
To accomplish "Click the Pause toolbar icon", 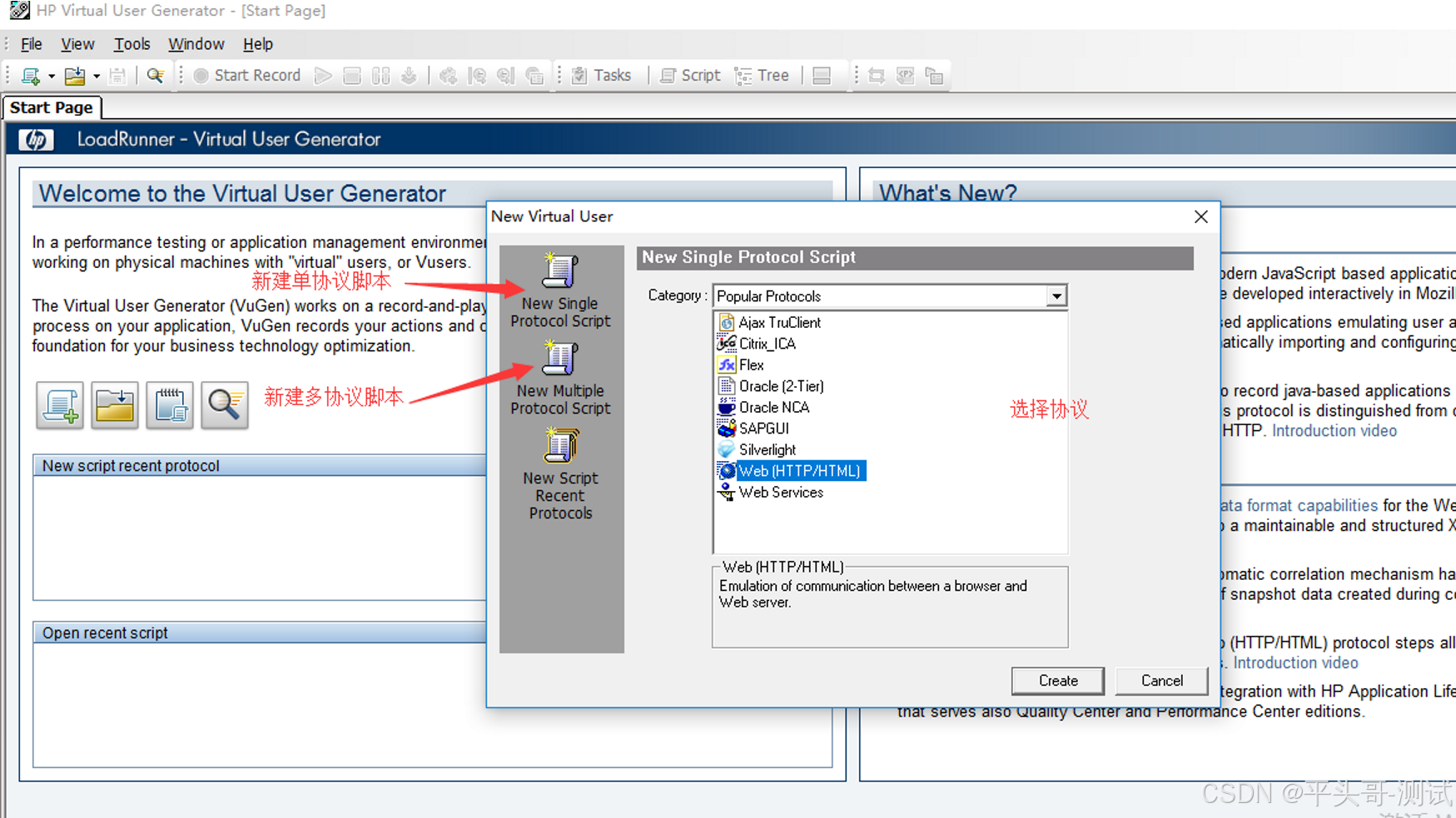I will [380, 76].
